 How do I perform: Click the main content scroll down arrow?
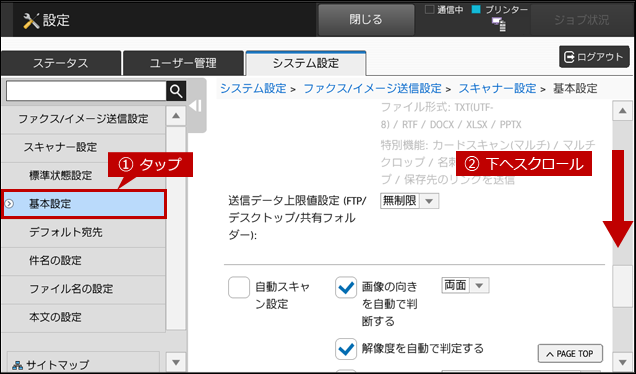pyautogui.click(x=623, y=362)
